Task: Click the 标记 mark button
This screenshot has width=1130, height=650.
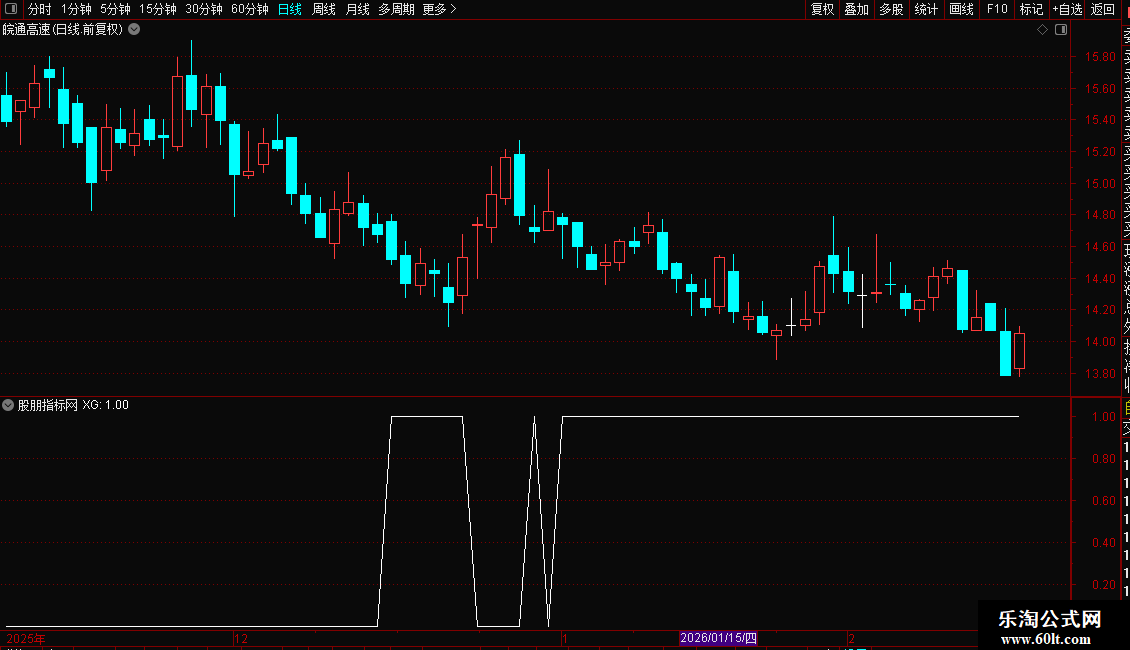Action: [x=1031, y=9]
